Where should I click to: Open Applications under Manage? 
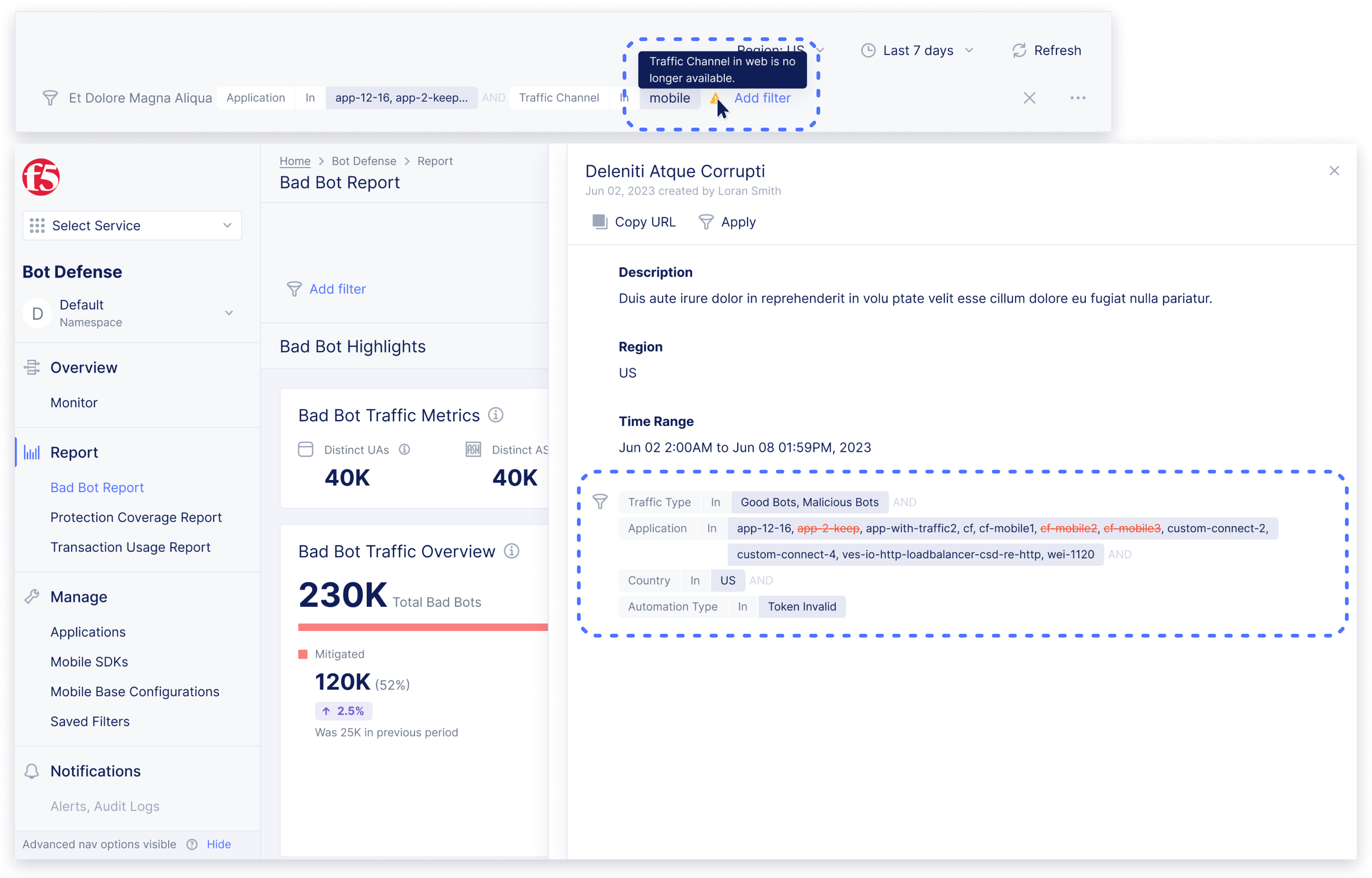[88, 632]
